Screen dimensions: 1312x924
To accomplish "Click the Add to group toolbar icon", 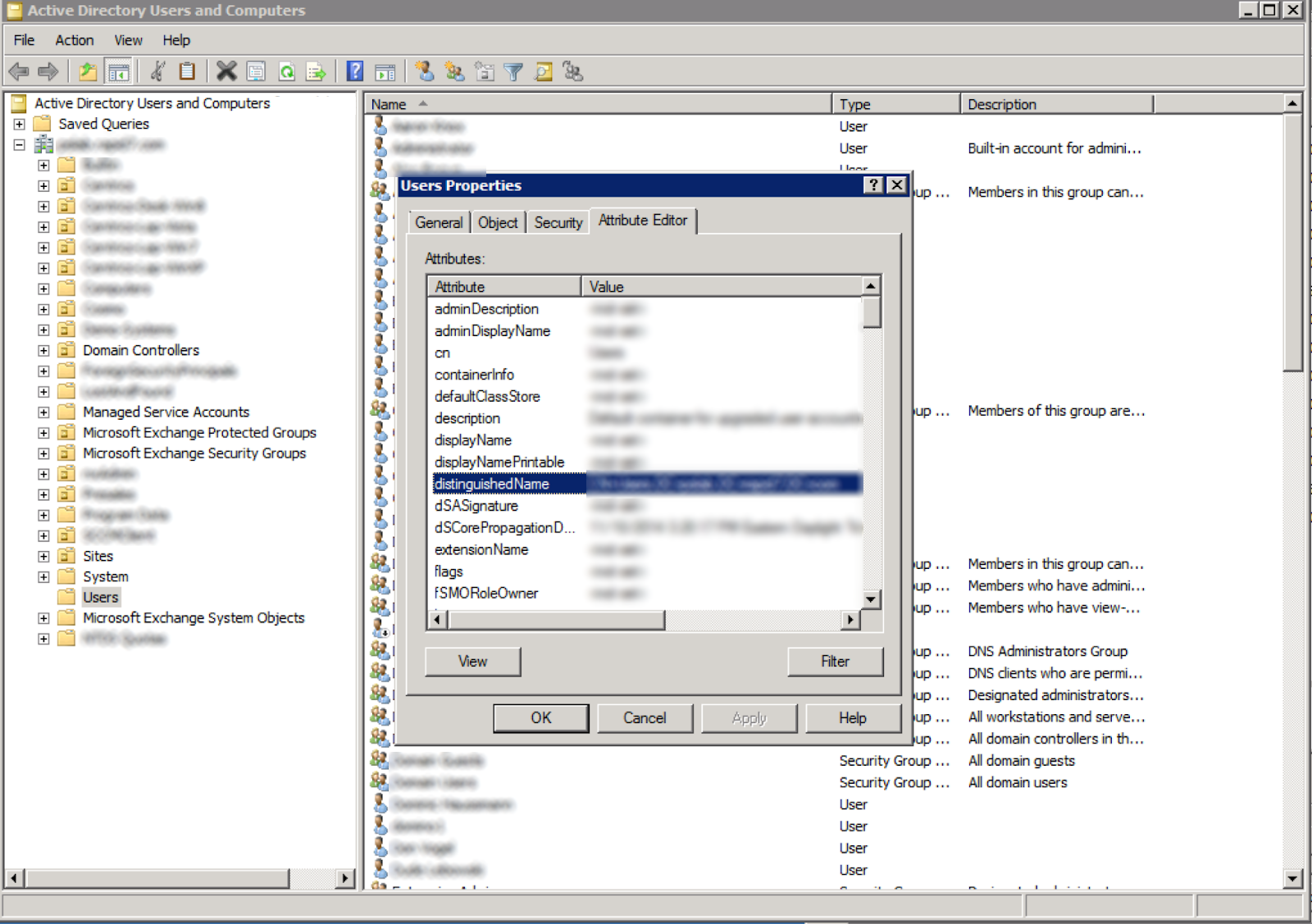I will [x=572, y=72].
